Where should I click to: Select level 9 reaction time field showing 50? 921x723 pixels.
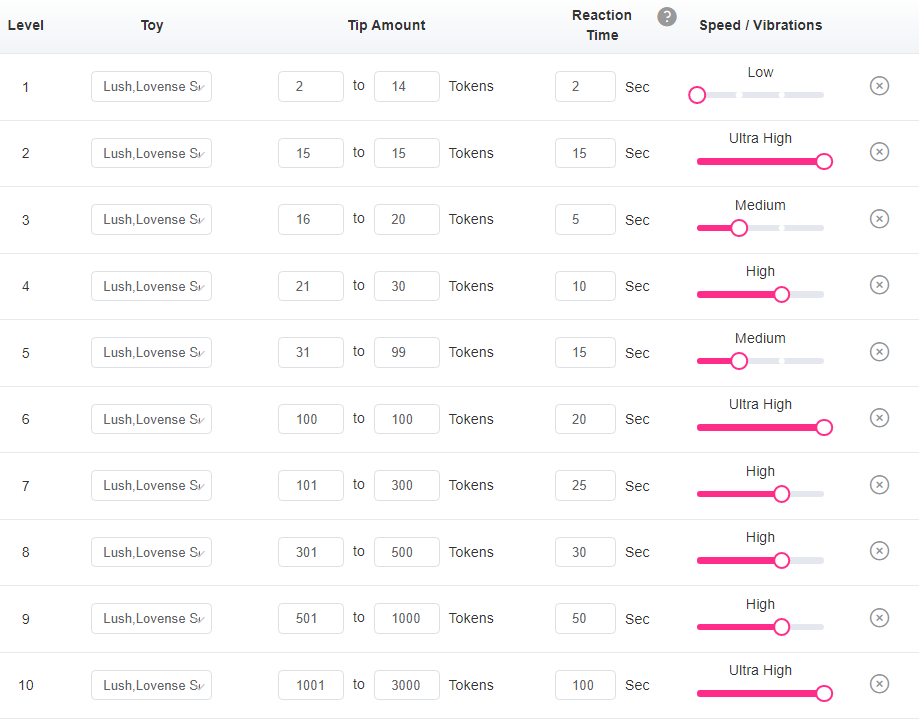(585, 618)
